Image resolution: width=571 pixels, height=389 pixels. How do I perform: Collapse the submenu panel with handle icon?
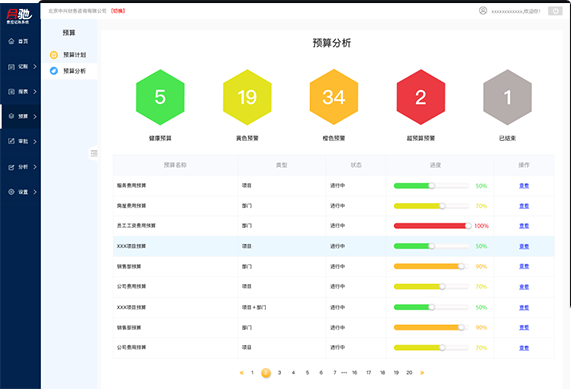pos(94,153)
